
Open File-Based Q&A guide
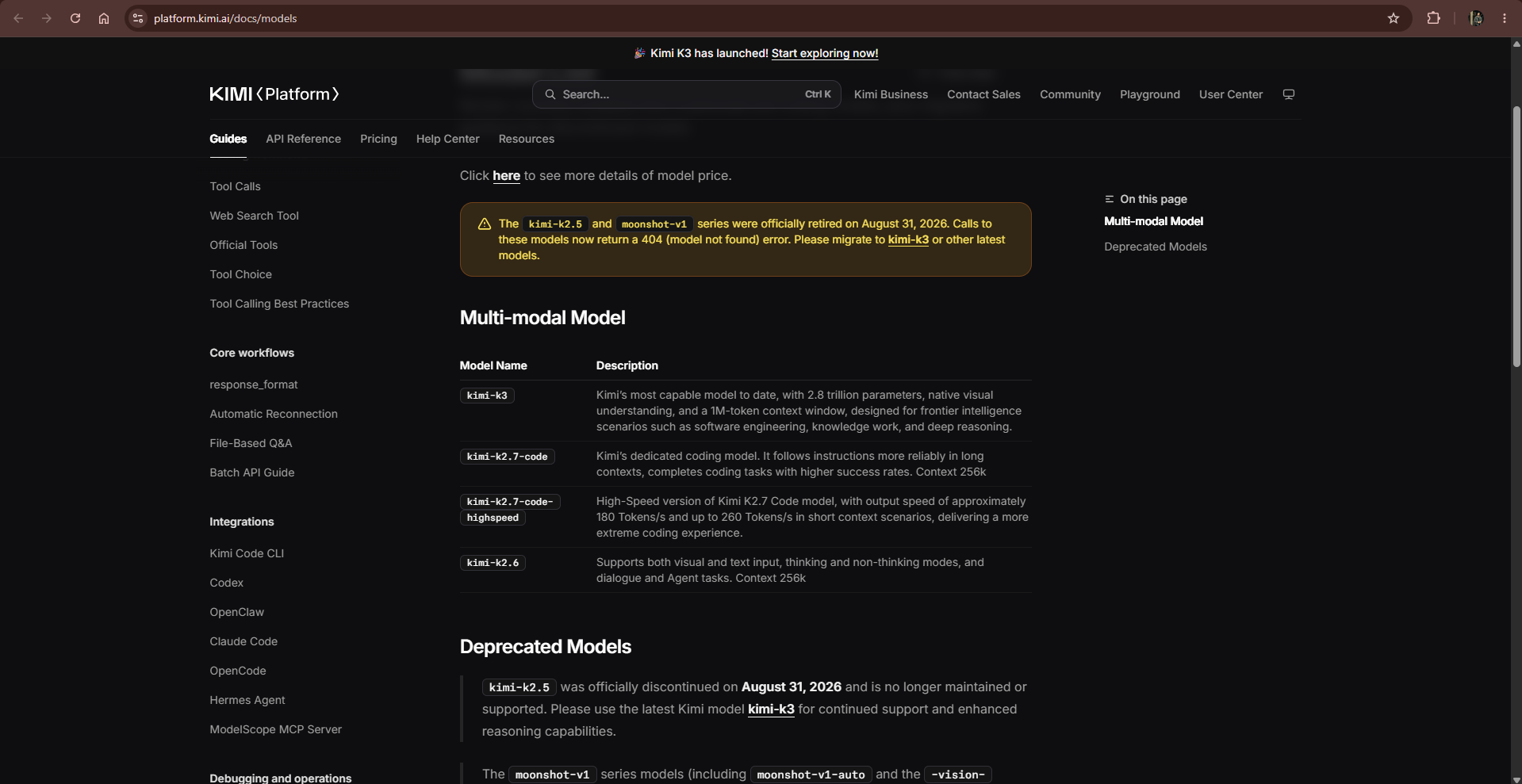click(x=251, y=443)
